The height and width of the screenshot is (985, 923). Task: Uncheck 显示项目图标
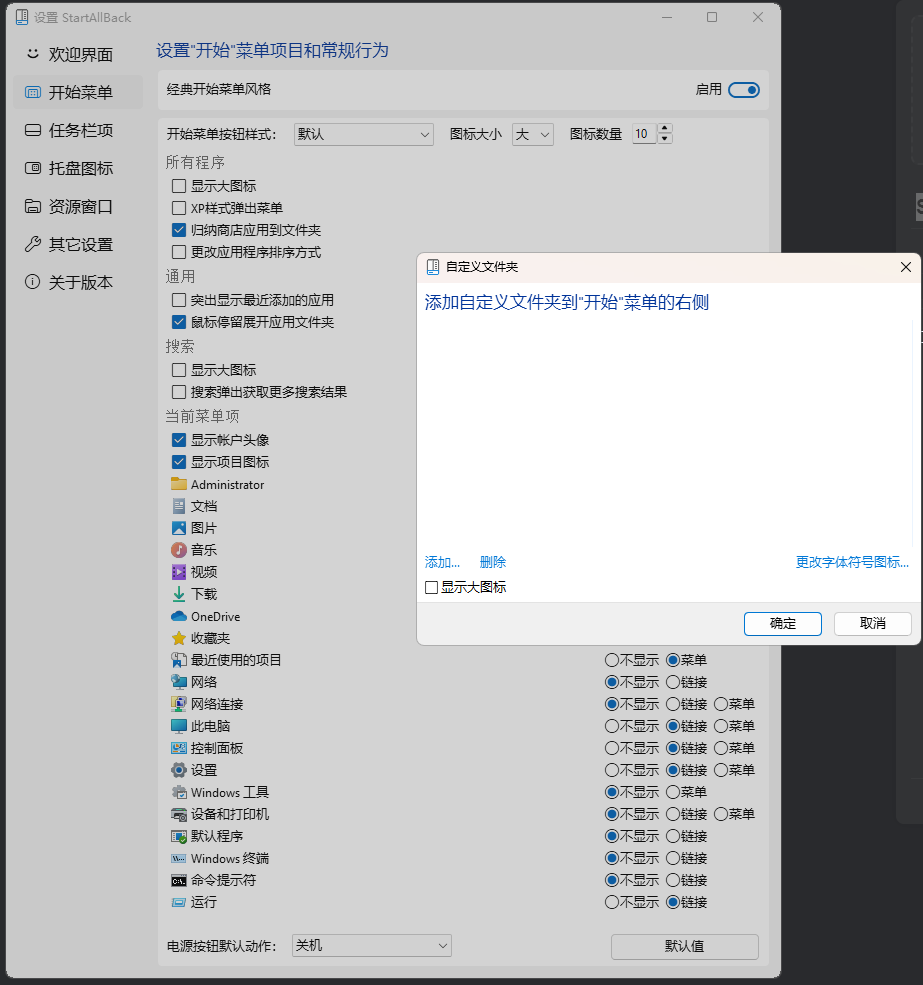pos(179,462)
